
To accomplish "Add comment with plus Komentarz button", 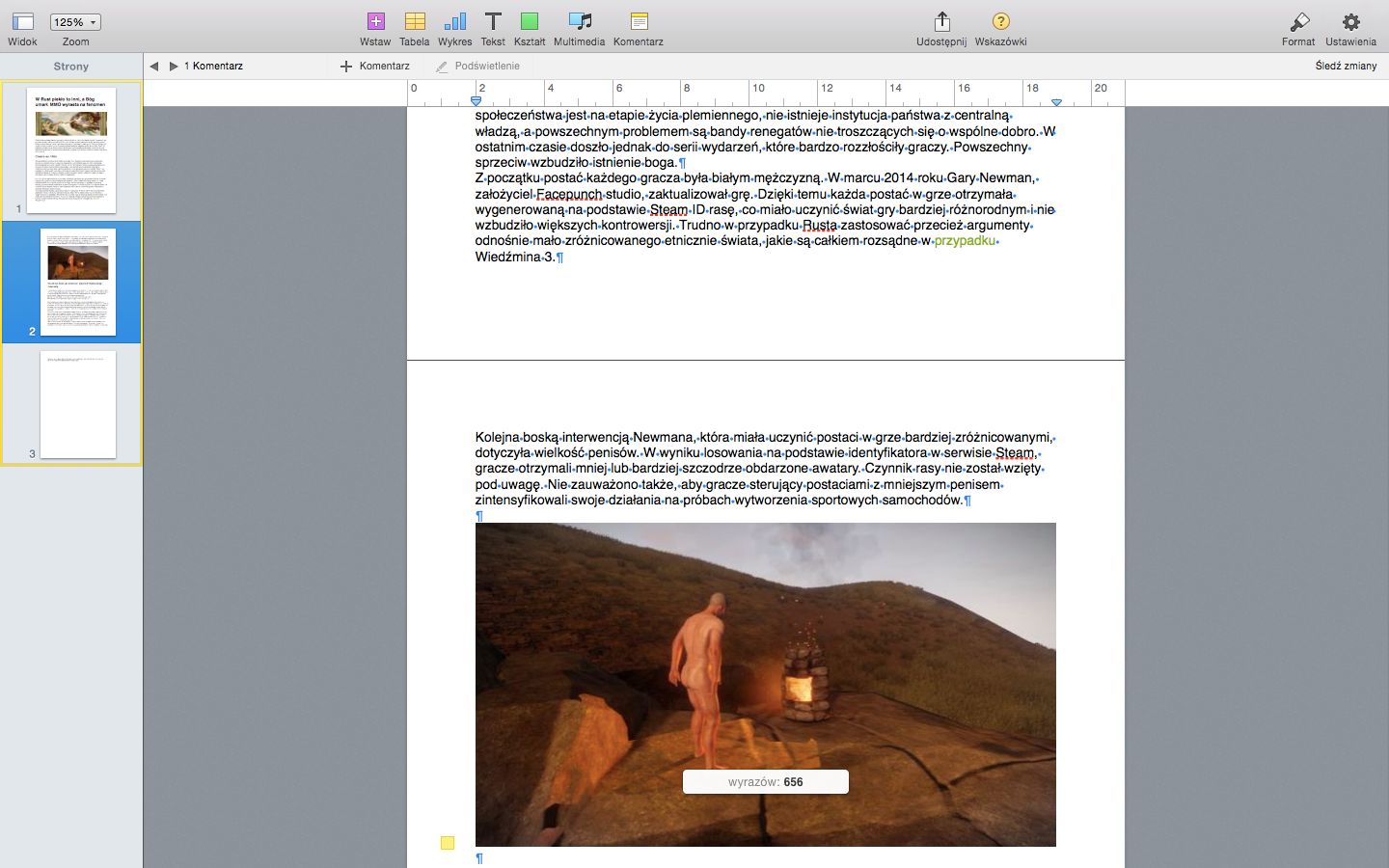I will 375,66.
